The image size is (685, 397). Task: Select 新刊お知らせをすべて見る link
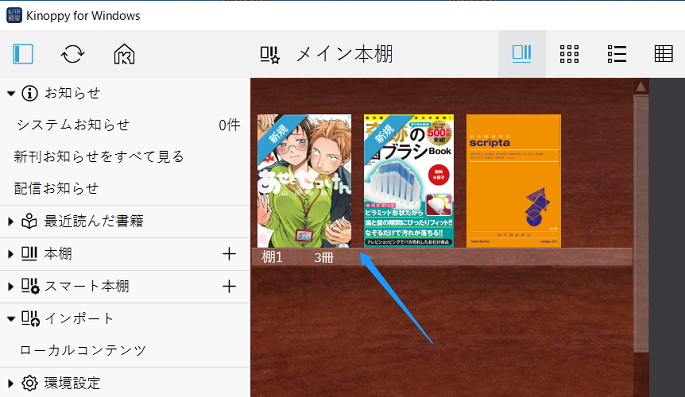(x=99, y=157)
